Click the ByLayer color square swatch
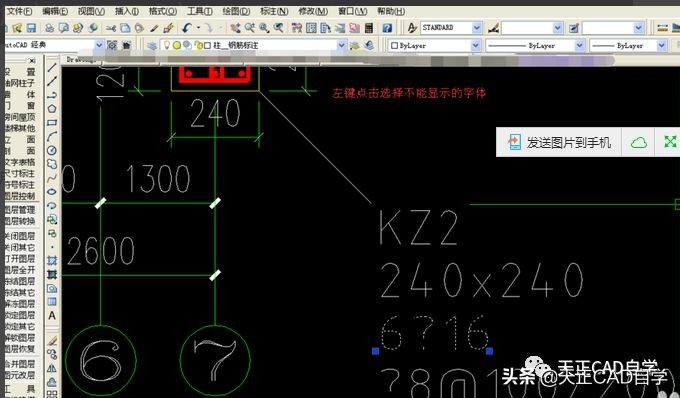Viewport: 680px width, 398px height. 395,45
